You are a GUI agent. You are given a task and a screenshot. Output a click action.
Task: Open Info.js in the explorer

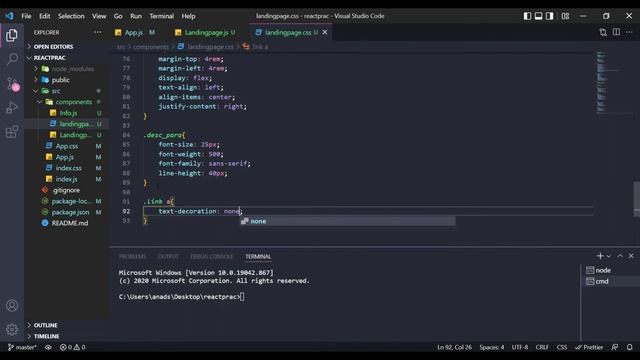[67, 113]
